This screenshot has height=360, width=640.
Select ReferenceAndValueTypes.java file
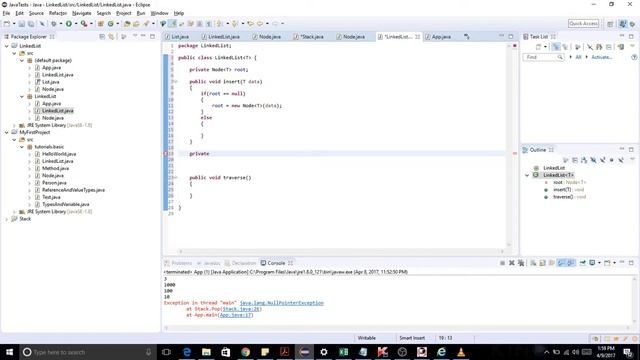click(x=73, y=190)
